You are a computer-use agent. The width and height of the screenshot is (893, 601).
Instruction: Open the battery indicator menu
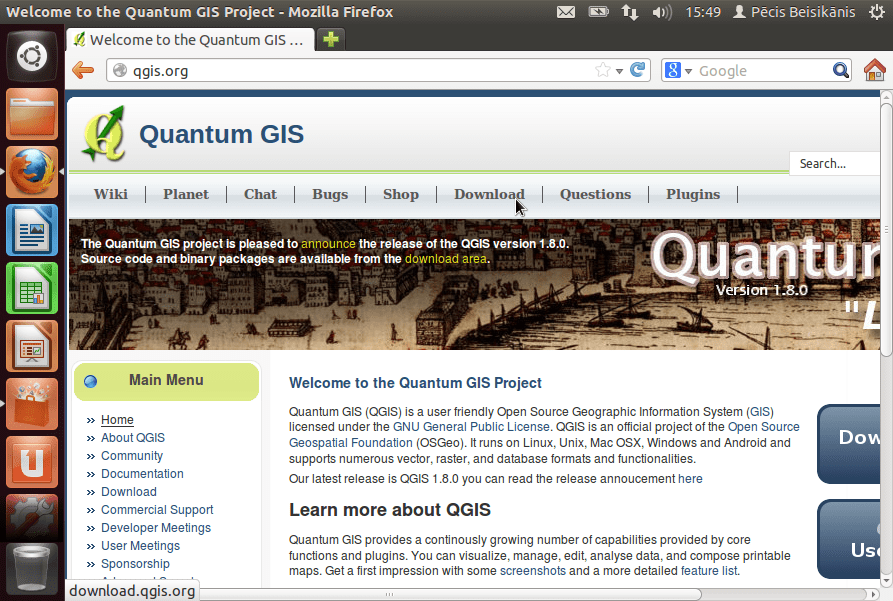point(598,11)
